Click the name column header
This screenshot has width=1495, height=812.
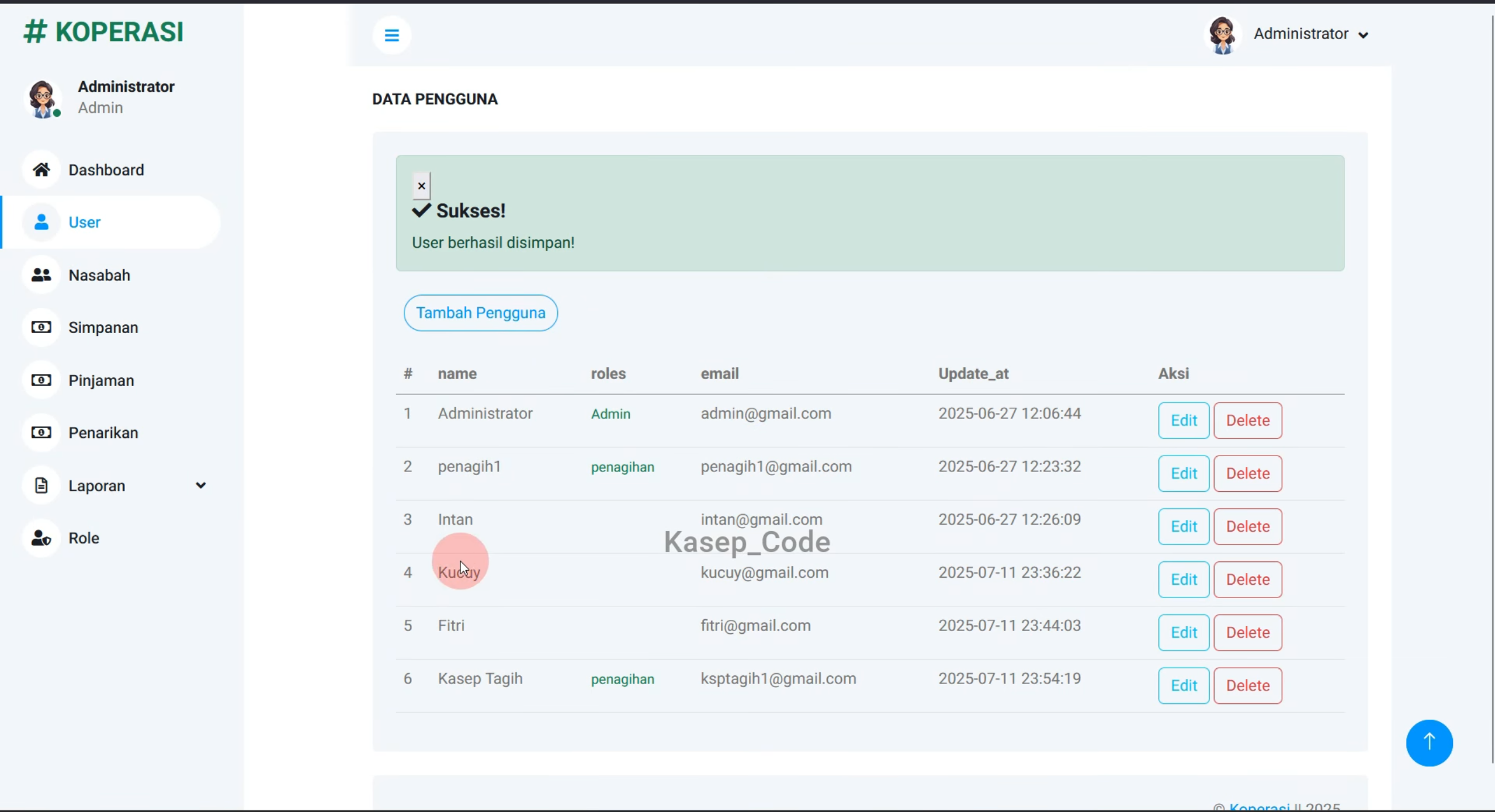tap(457, 374)
